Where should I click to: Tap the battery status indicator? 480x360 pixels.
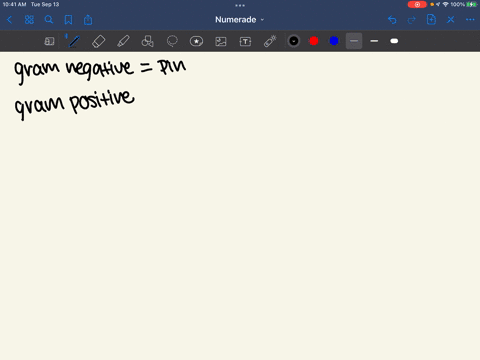tap(471, 4)
